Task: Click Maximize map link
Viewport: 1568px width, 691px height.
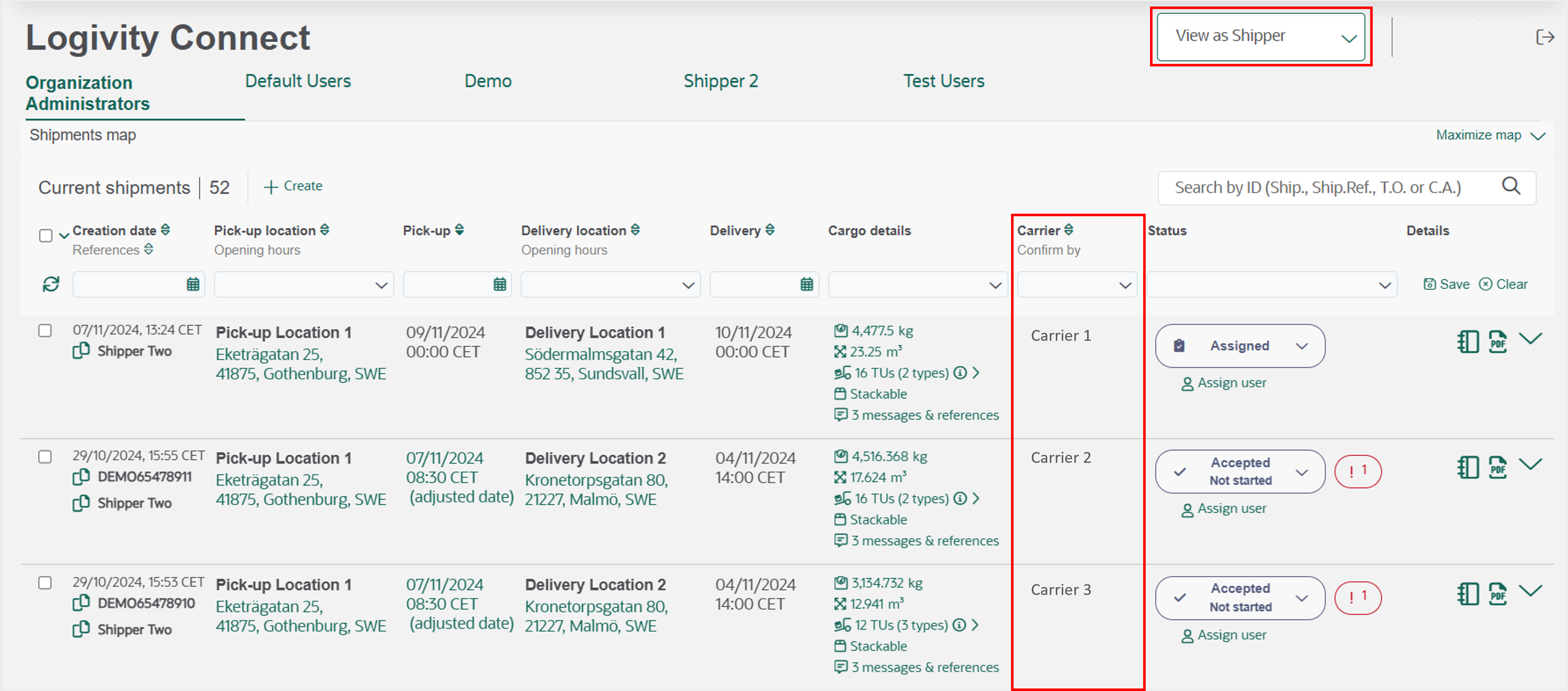Action: (x=1490, y=135)
